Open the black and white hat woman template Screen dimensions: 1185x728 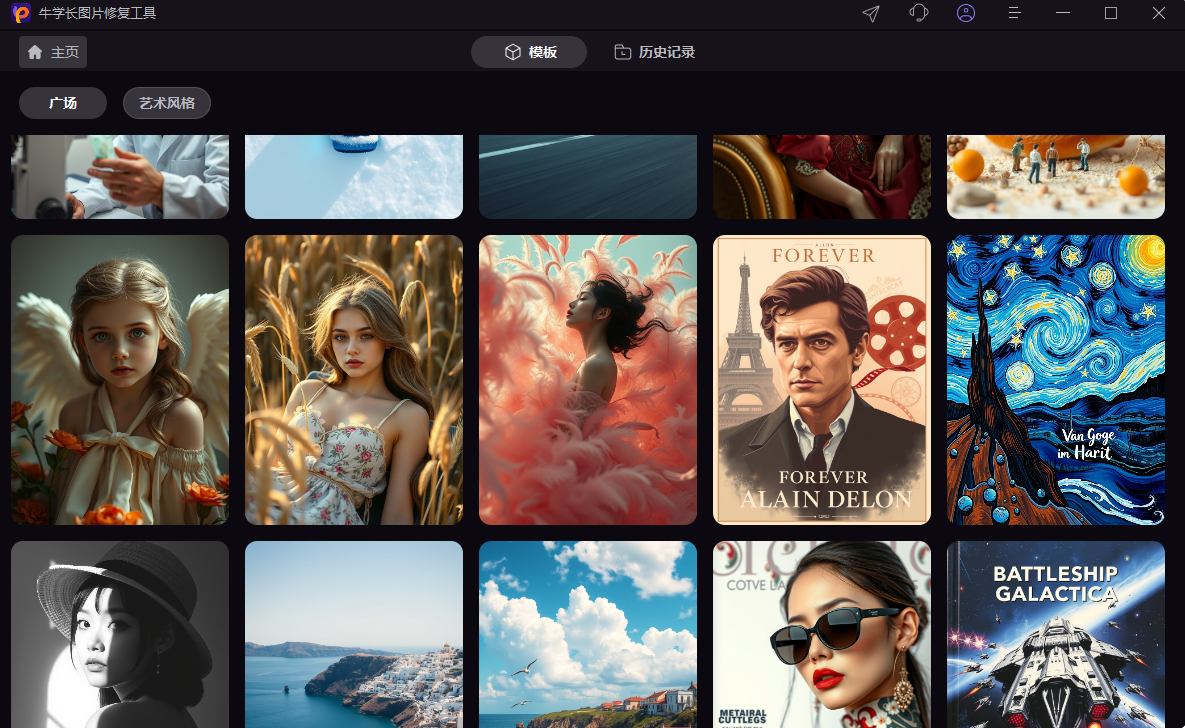(x=120, y=634)
